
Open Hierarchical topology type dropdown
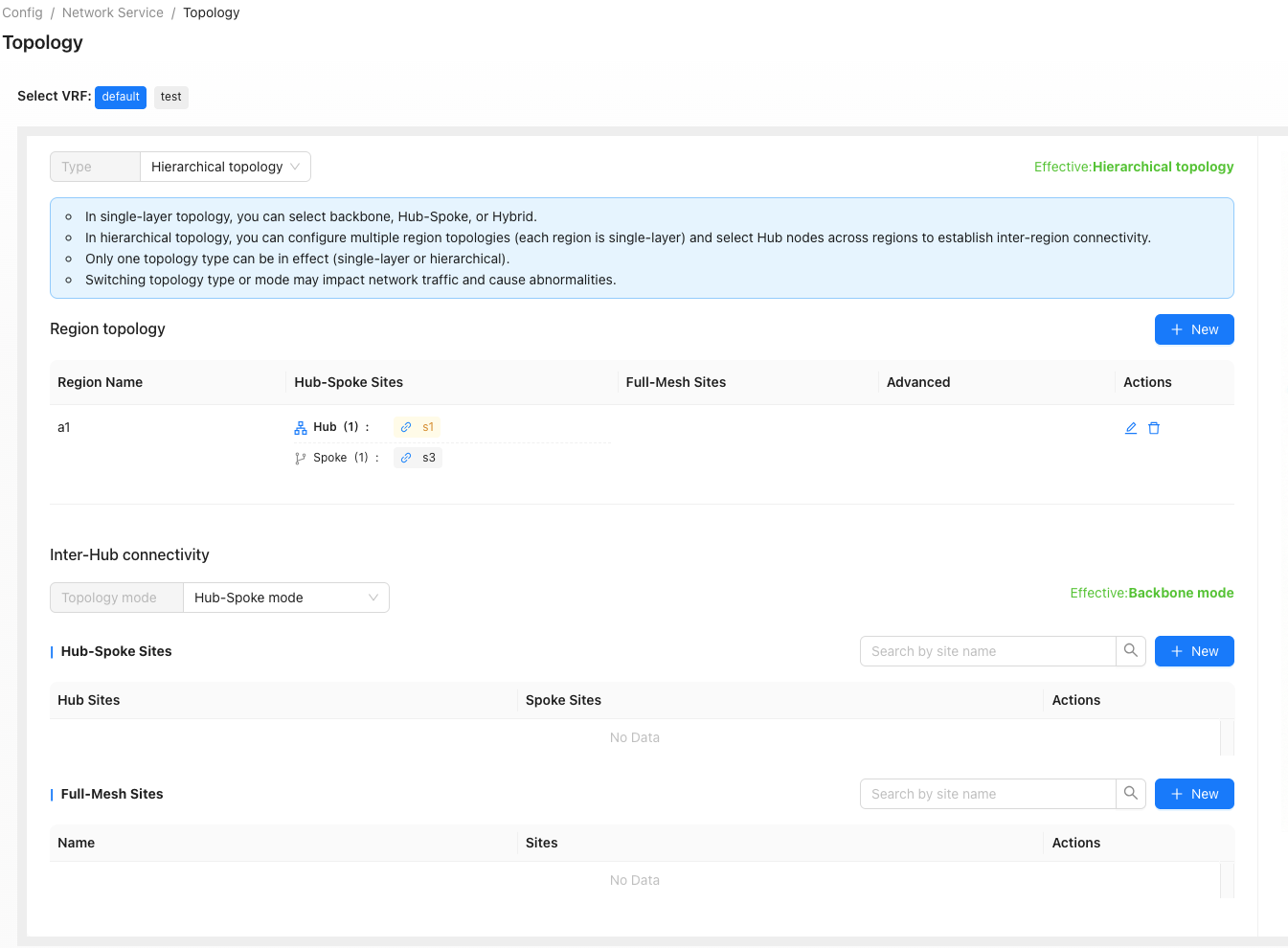[226, 167]
